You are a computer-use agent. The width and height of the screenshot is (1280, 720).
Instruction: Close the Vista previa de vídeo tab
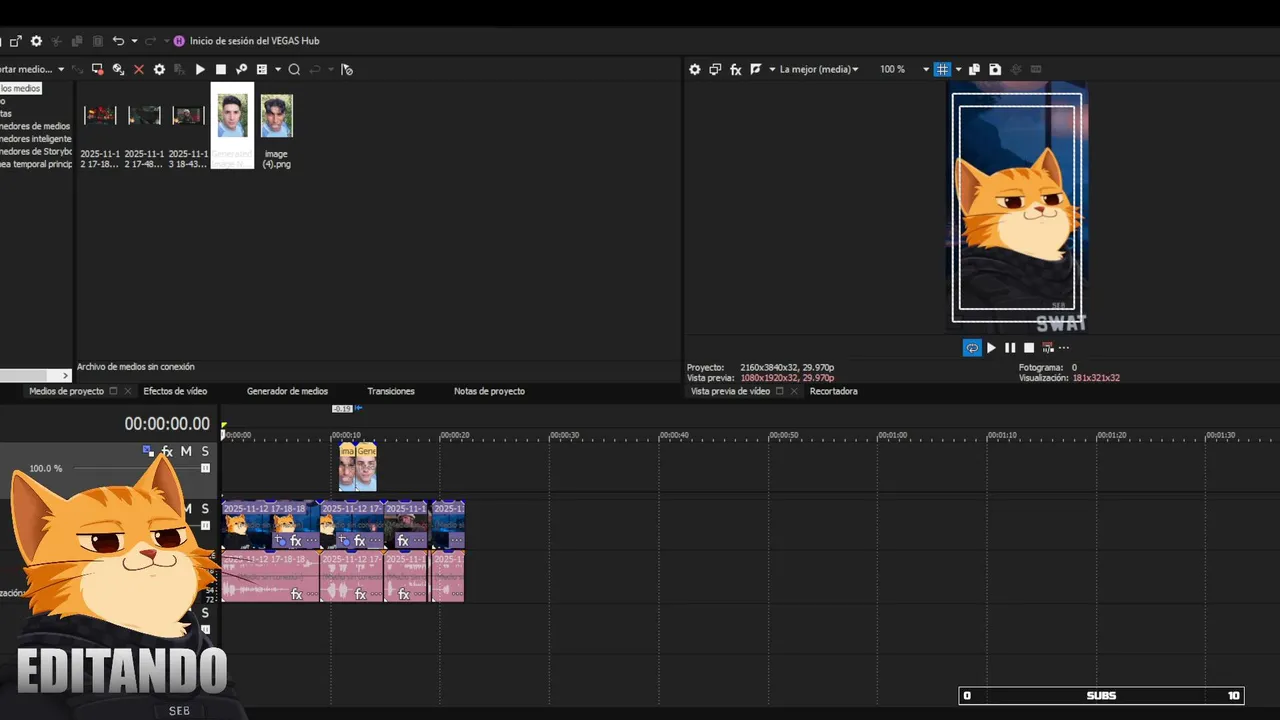pos(795,391)
